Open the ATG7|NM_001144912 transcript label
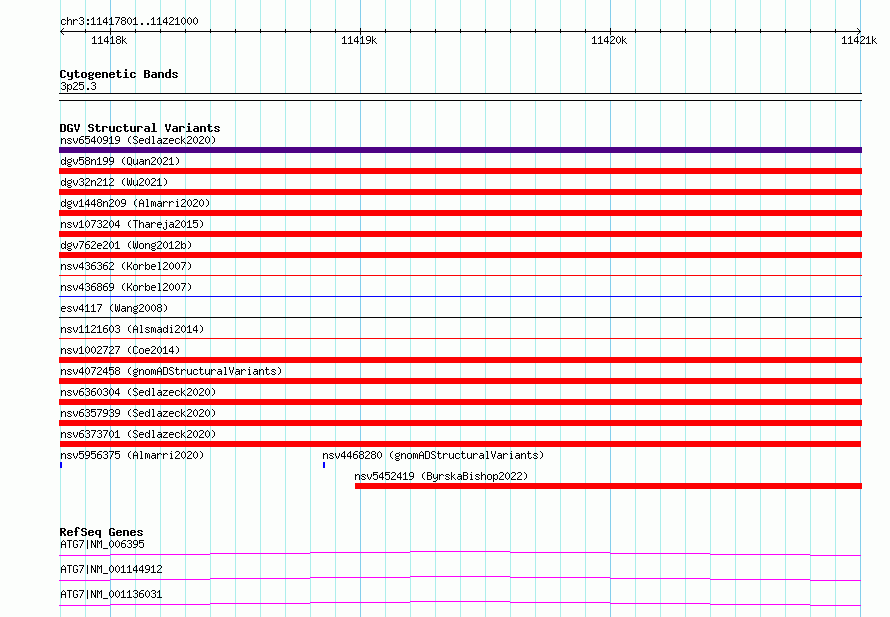Screen dimensions: 890x617 click(x=111, y=569)
